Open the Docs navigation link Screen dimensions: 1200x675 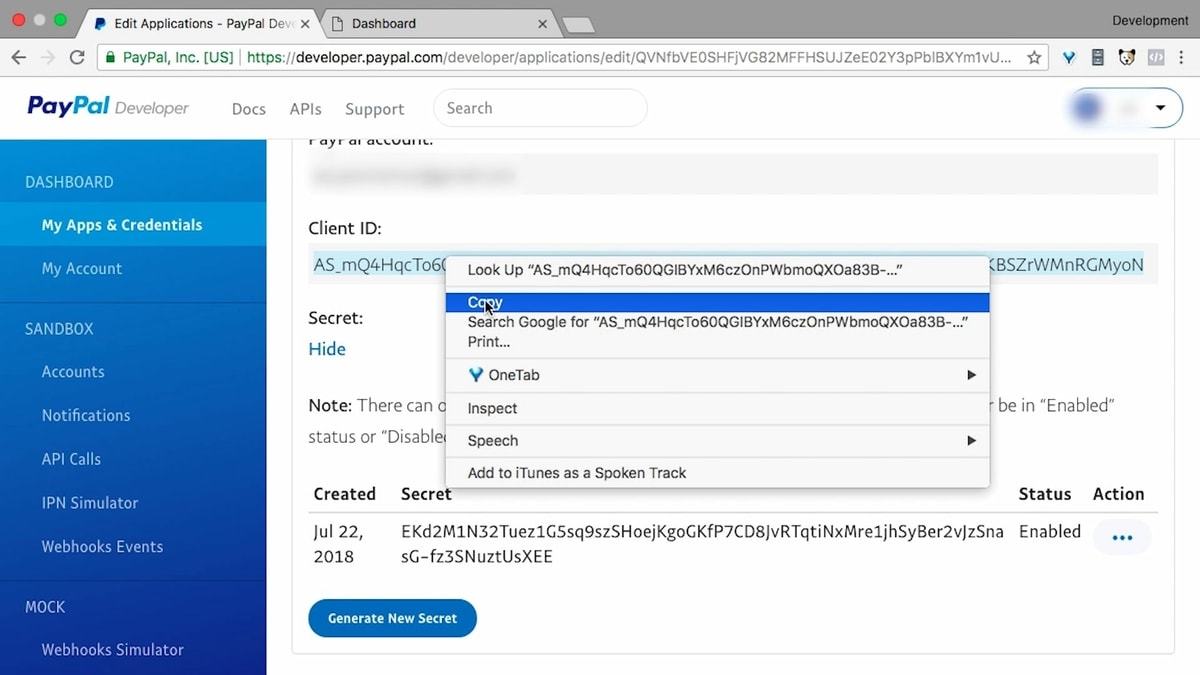pos(249,109)
